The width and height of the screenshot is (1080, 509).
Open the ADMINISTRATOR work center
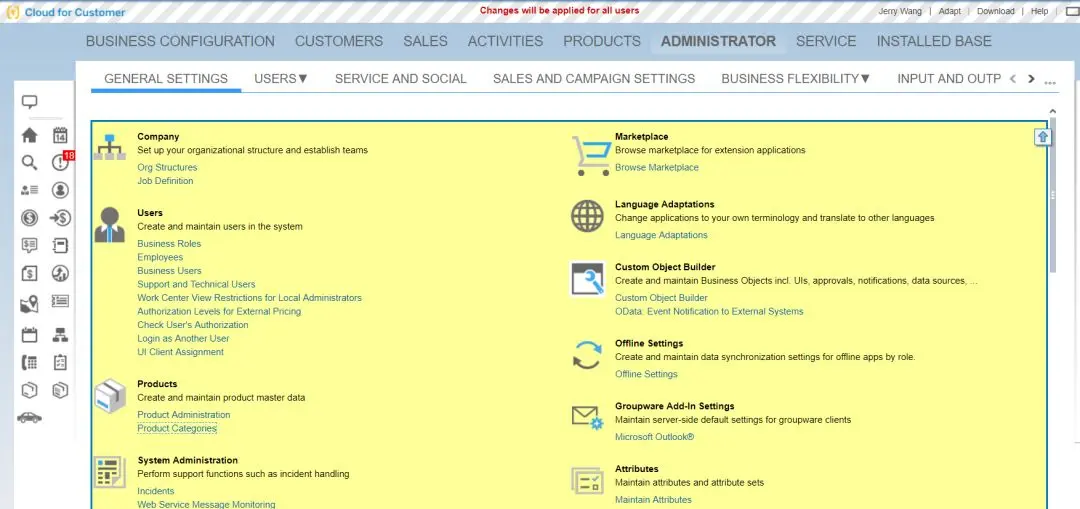718,41
